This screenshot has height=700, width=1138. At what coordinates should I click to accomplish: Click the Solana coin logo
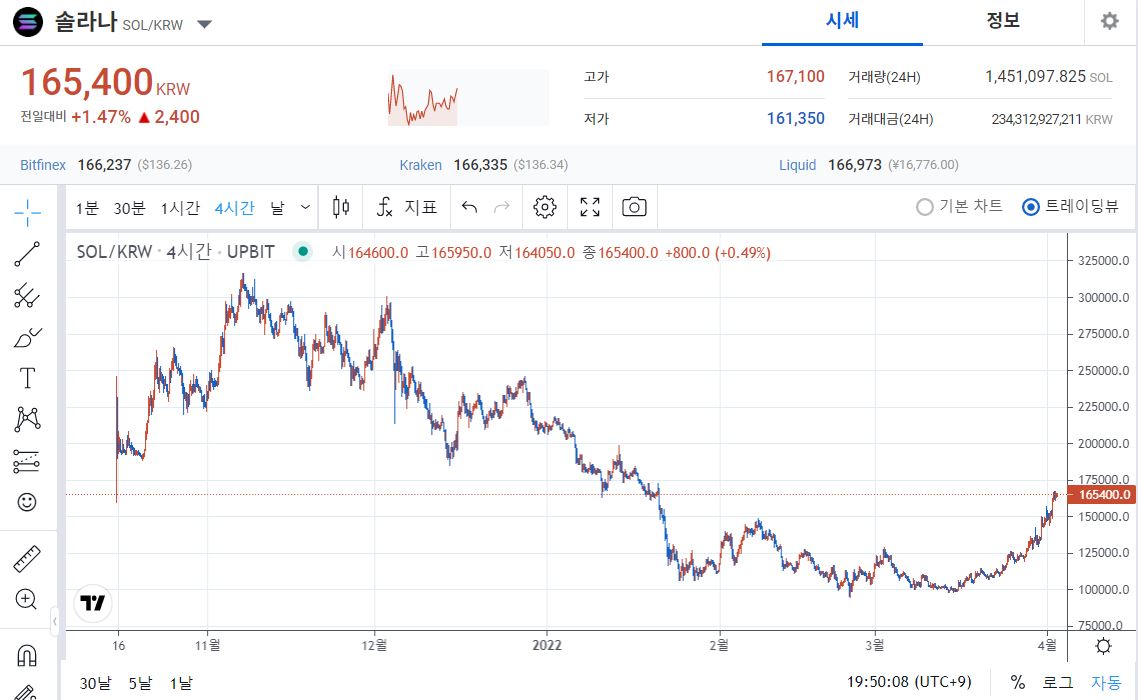pos(28,22)
